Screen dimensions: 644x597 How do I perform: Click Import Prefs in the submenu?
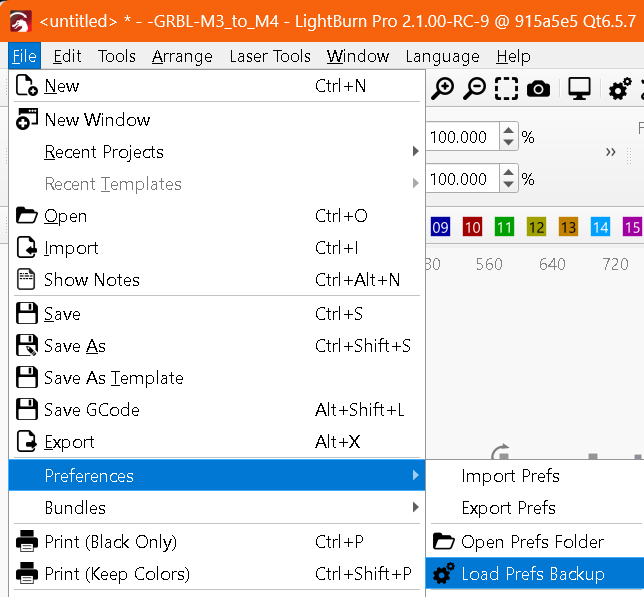click(x=510, y=476)
